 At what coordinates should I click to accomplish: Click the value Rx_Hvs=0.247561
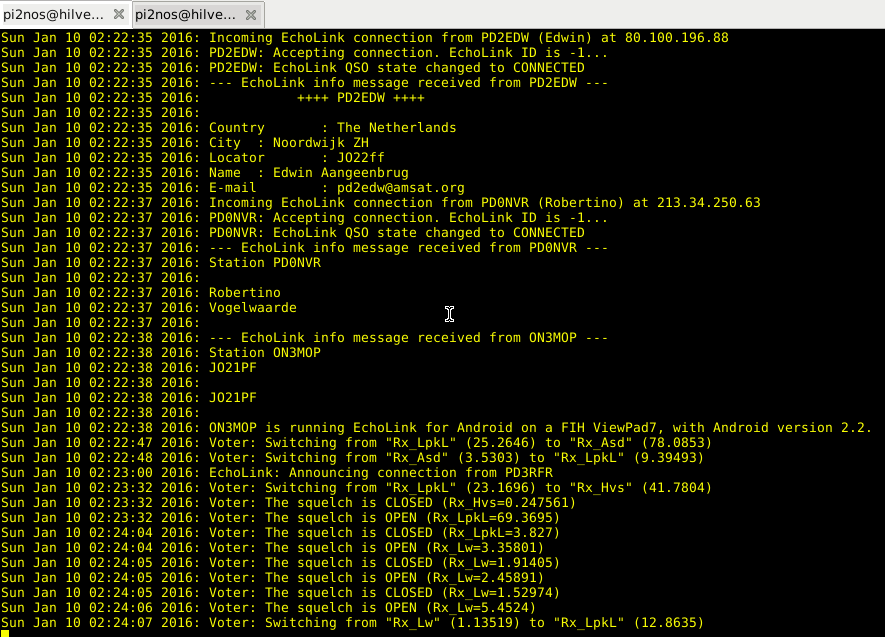click(509, 503)
